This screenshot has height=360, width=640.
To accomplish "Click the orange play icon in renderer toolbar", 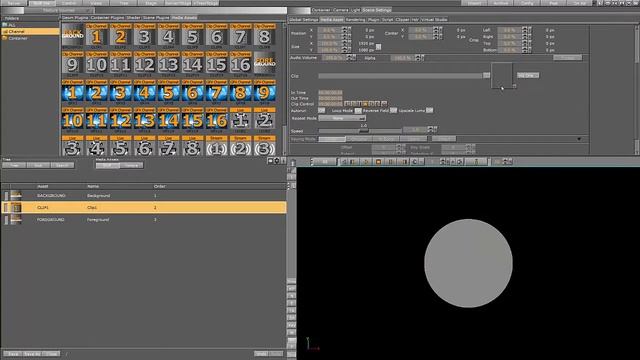I will (366, 162).
